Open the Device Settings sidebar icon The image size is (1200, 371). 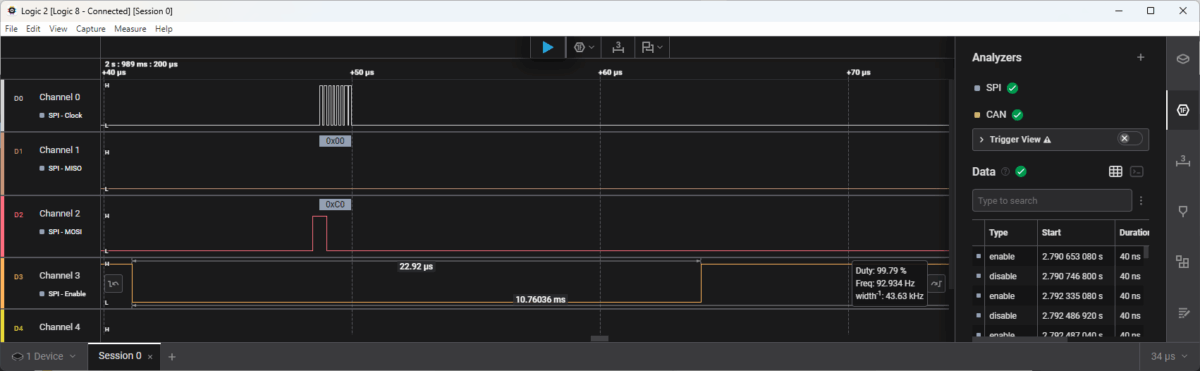pyautogui.click(x=1183, y=58)
